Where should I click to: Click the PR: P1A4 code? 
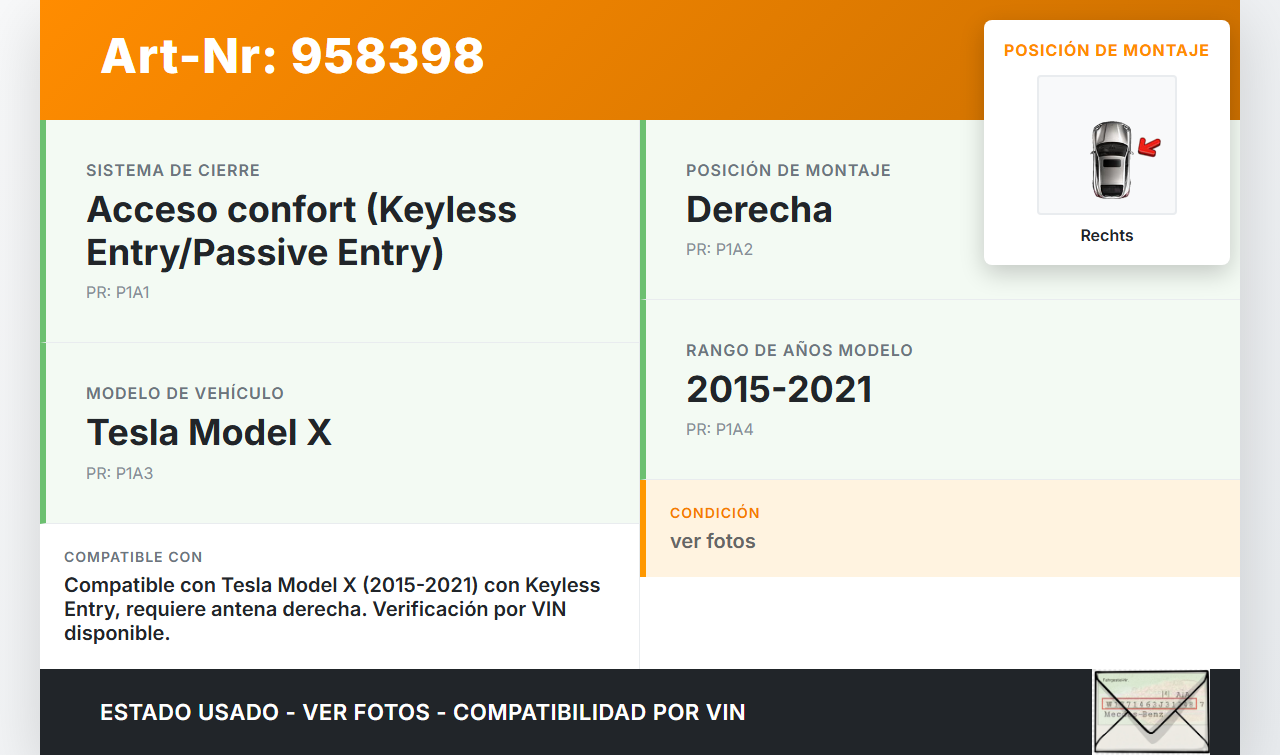(720, 429)
